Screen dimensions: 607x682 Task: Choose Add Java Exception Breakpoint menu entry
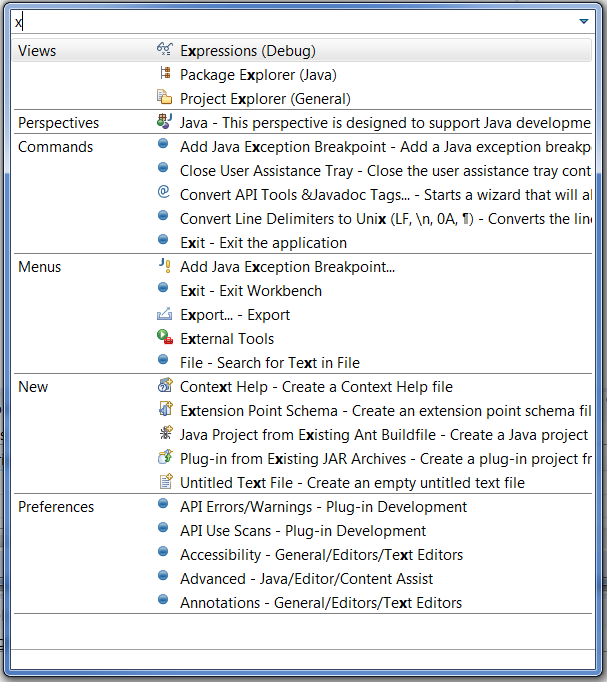click(287, 267)
